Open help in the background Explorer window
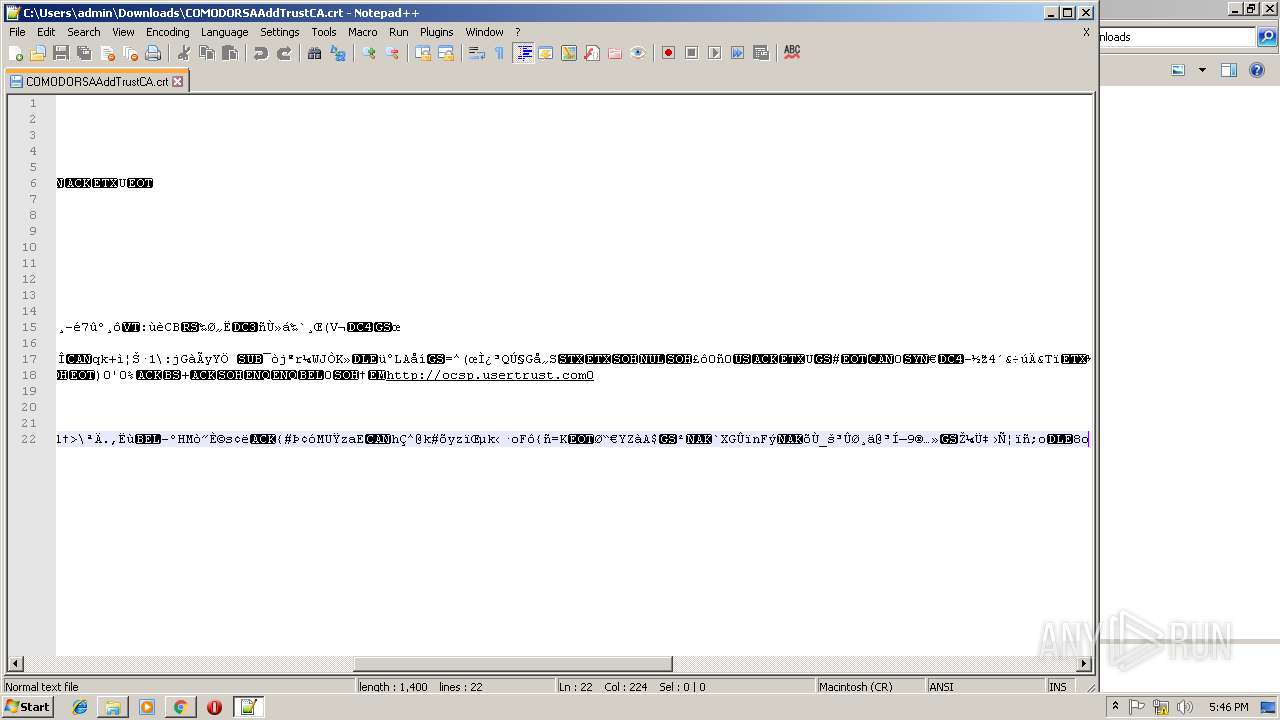 pyautogui.click(x=1257, y=70)
